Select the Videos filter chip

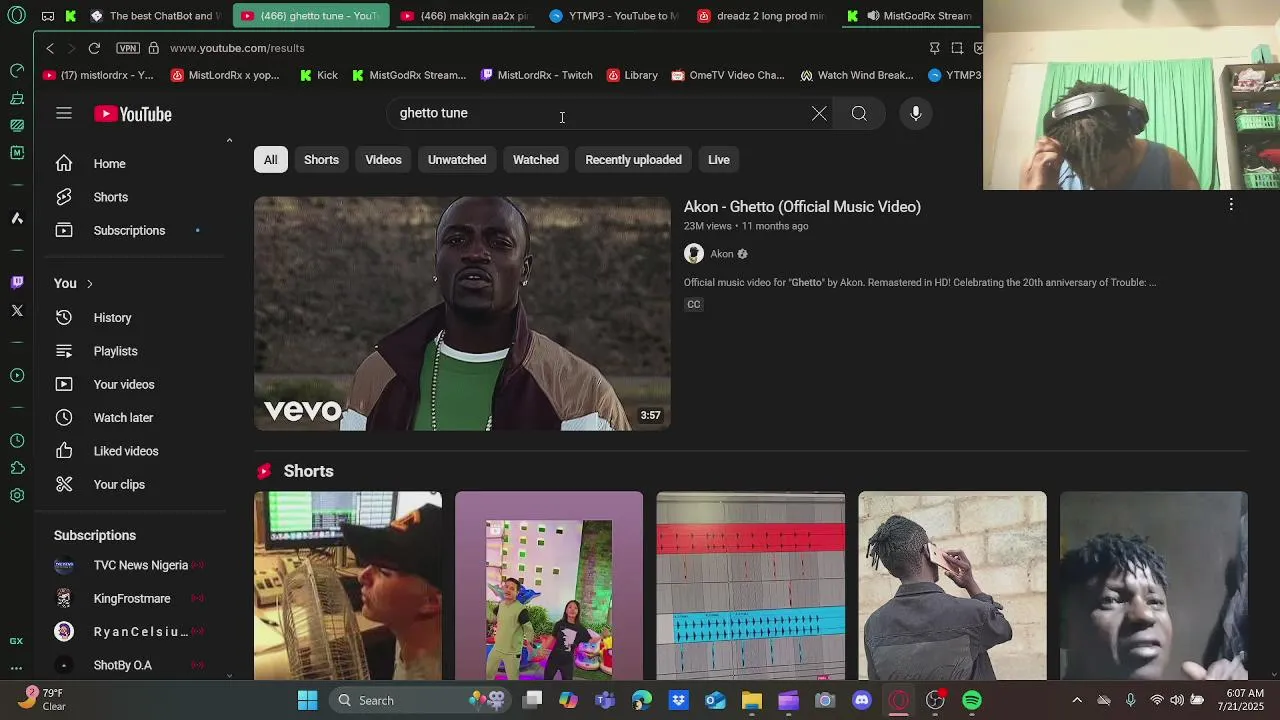point(383,160)
